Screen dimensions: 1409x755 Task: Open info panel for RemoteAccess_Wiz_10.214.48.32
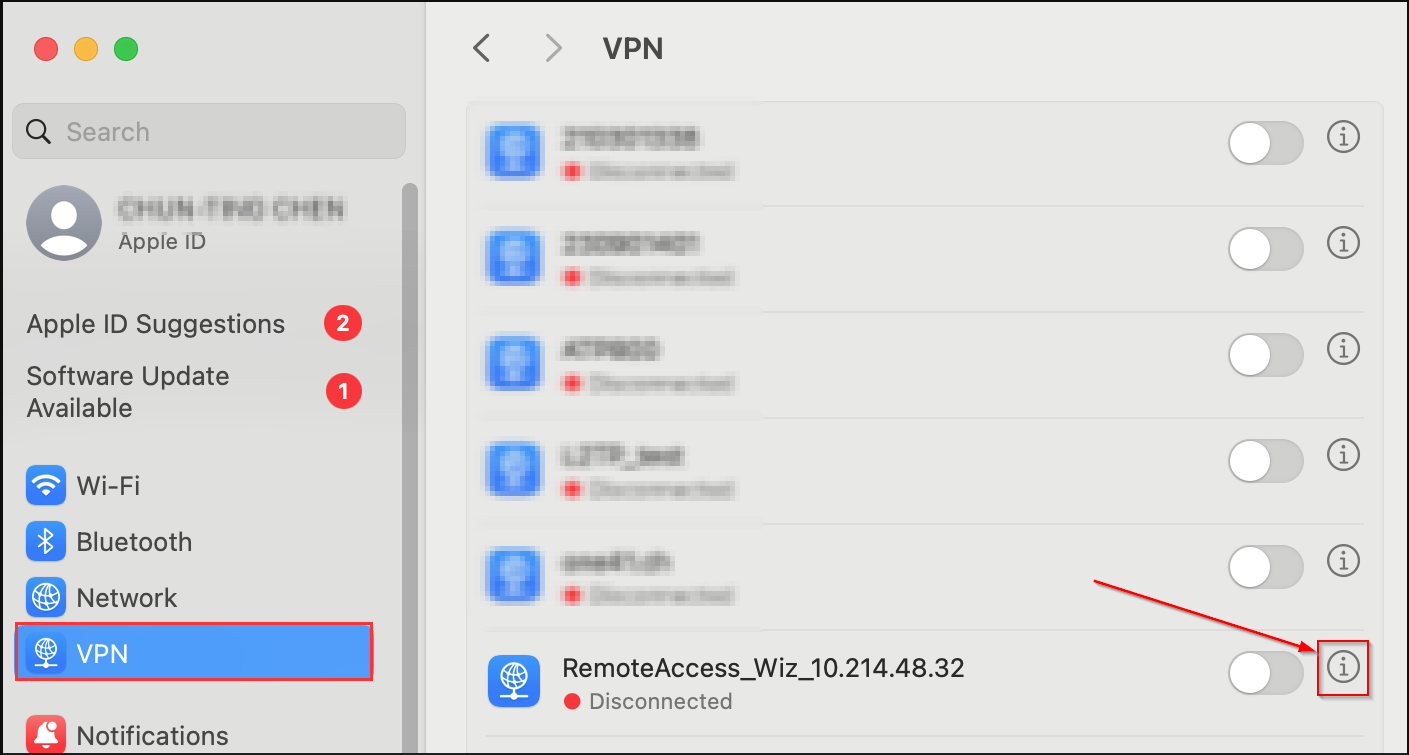[x=1343, y=667]
